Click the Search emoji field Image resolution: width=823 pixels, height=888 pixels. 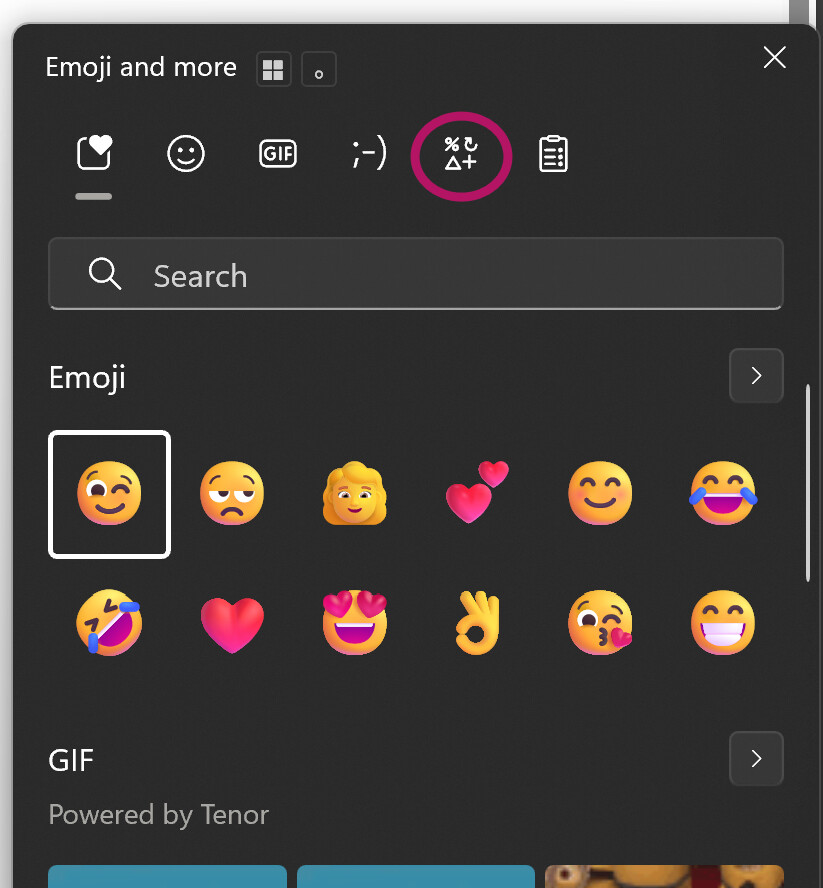coord(416,275)
